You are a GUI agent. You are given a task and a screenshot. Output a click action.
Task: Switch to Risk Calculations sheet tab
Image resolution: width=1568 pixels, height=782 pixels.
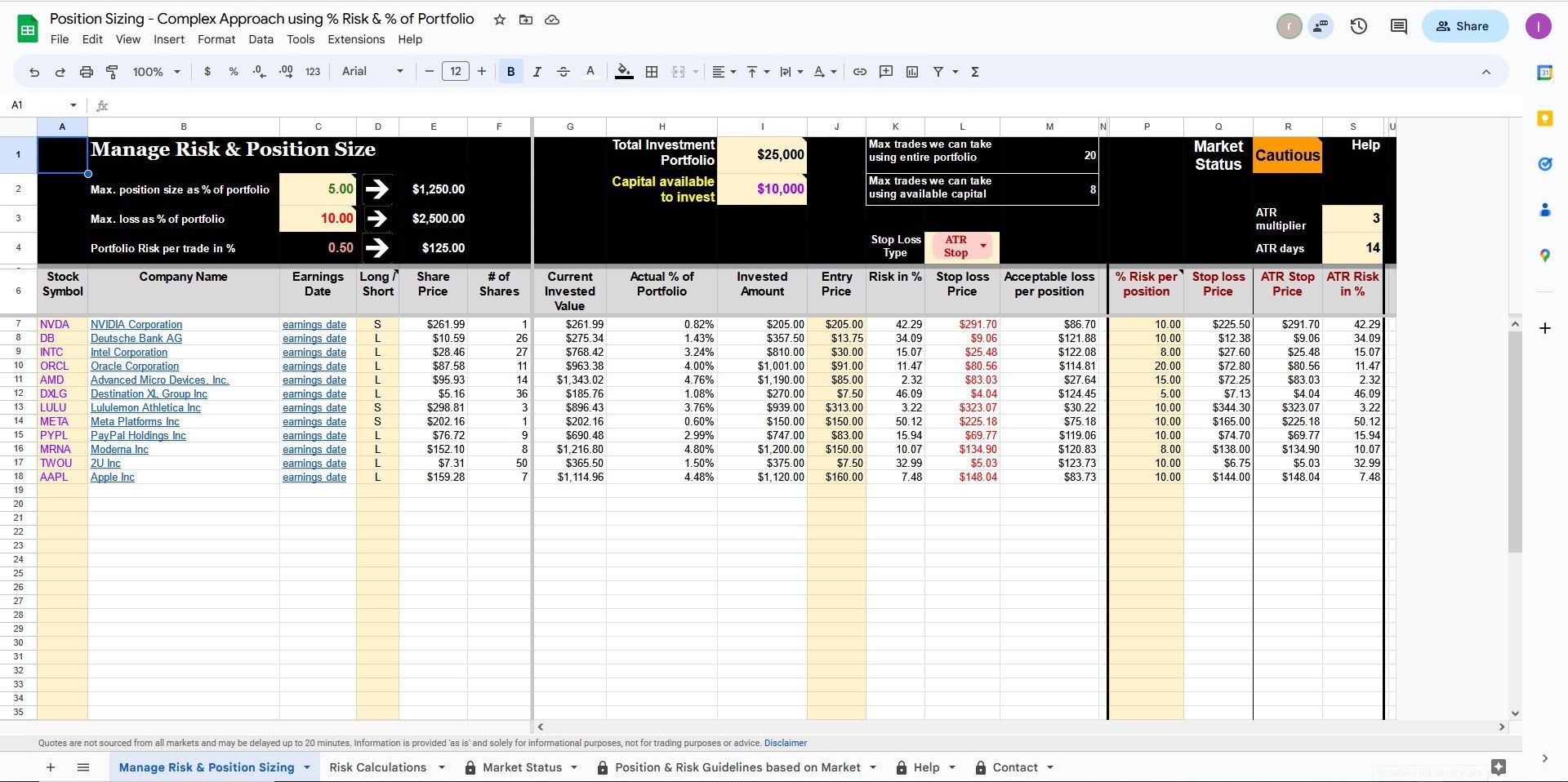(x=378, y=767)
